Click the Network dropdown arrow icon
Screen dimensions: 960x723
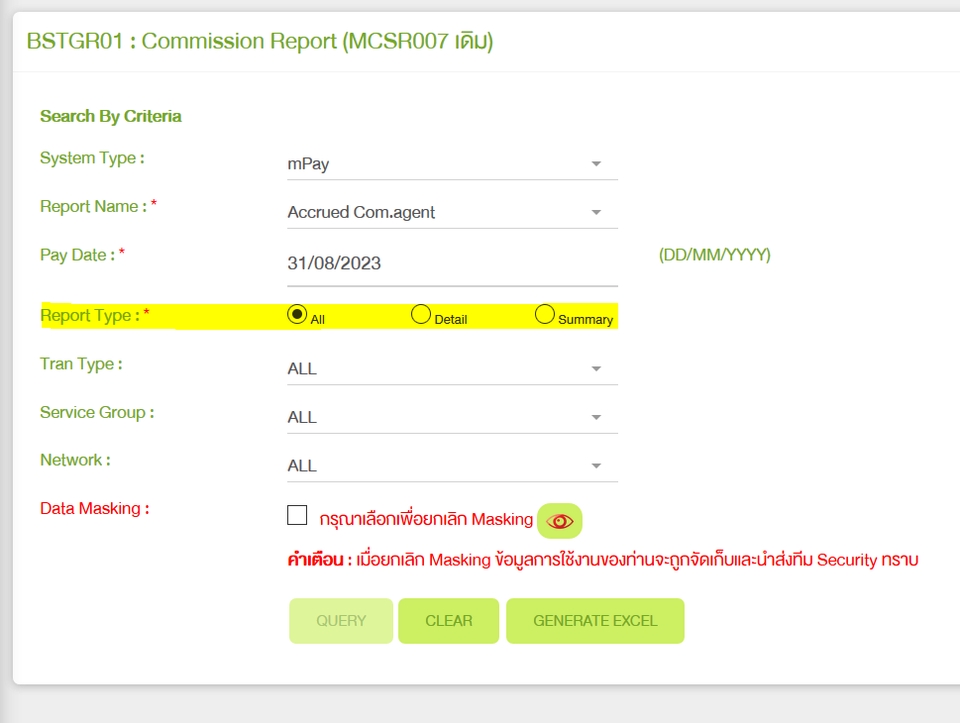tap(597, 465)
